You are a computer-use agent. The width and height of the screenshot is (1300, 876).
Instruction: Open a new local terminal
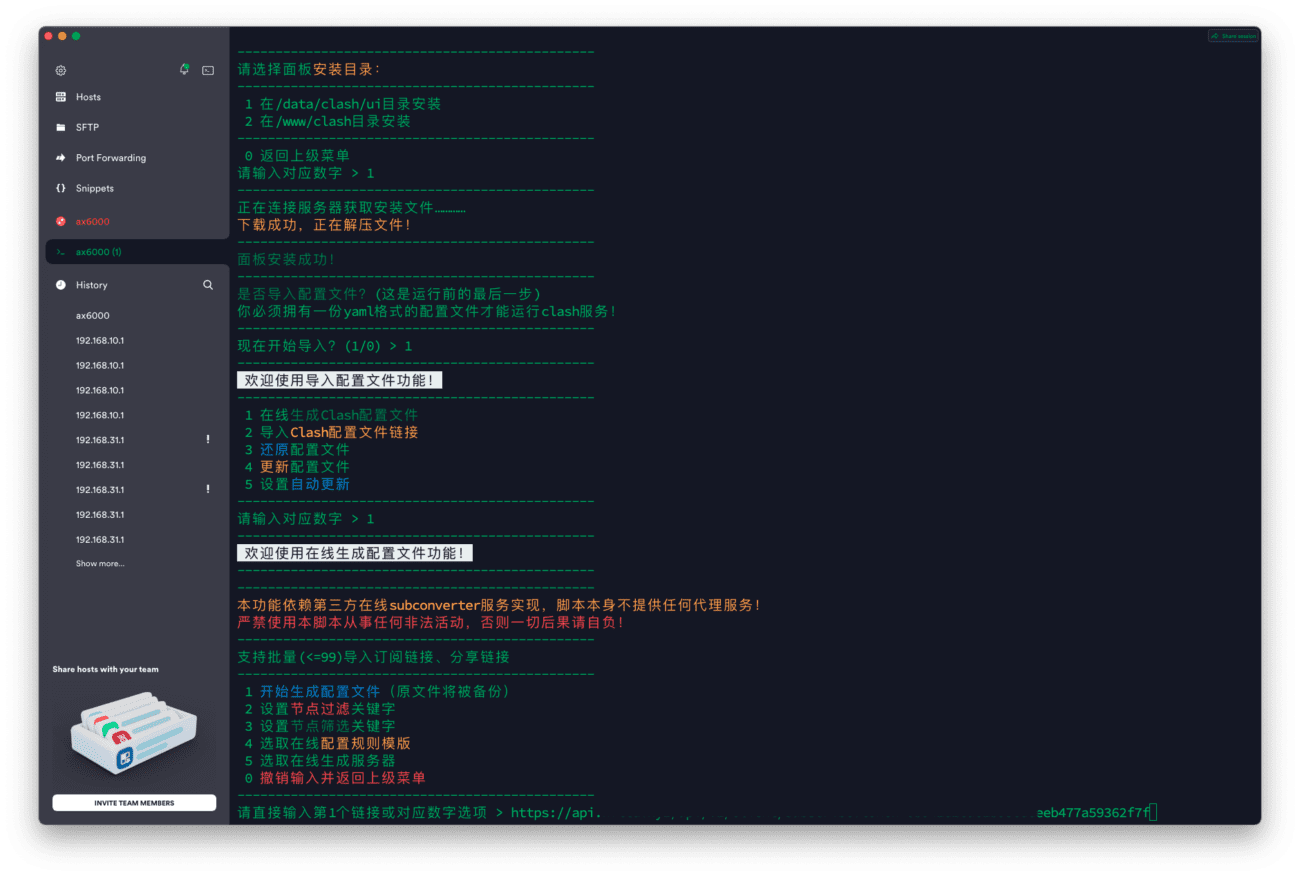pos(206,70)
